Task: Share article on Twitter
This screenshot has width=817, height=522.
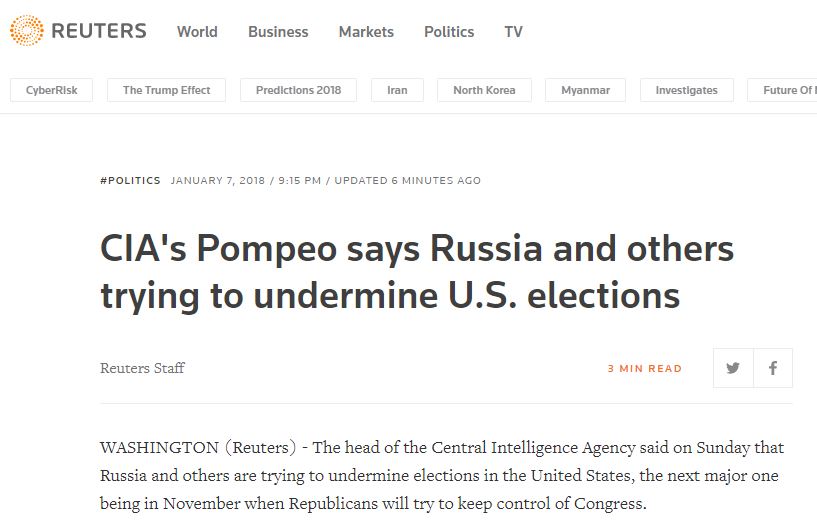Action: click(733, 368)
